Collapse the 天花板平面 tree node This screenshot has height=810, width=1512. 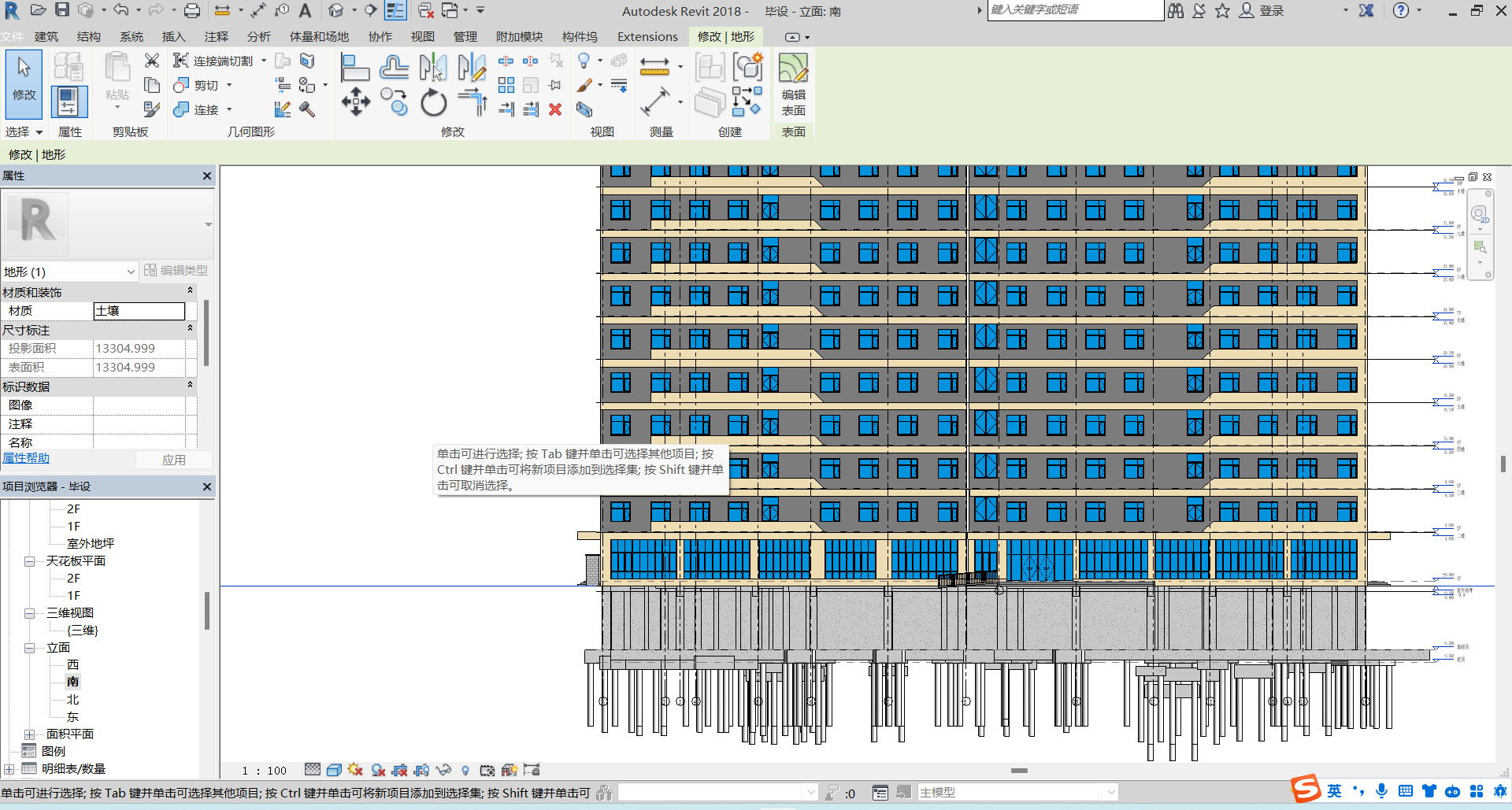click(x=30, y=561)
